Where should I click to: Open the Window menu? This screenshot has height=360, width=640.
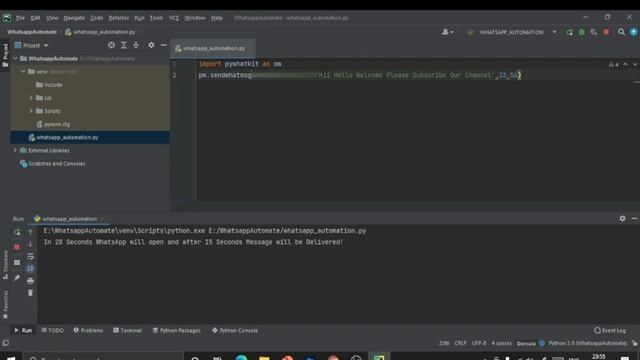195,18
